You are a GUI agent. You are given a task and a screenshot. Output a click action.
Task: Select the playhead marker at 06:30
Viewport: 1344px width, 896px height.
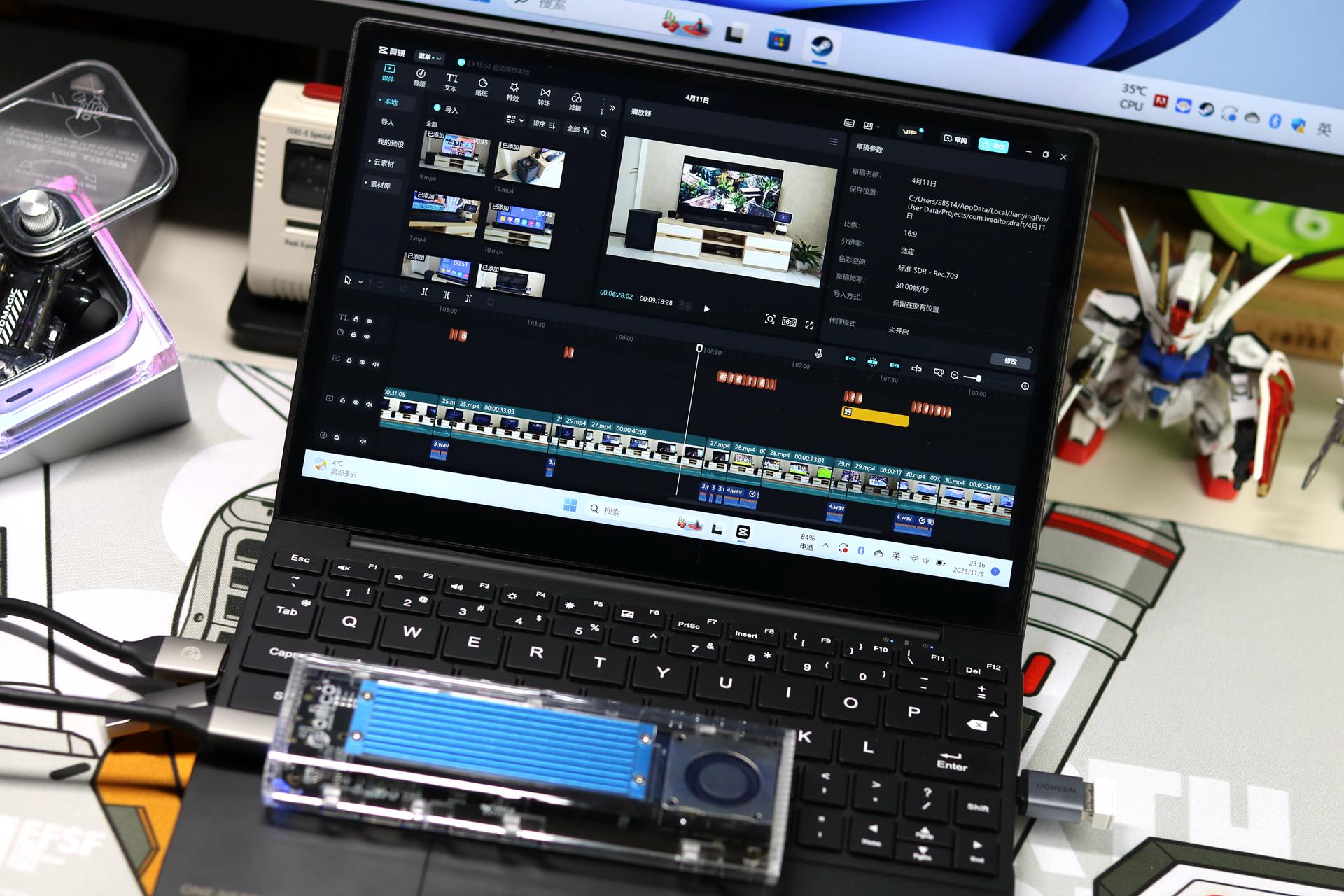(699, 349)
